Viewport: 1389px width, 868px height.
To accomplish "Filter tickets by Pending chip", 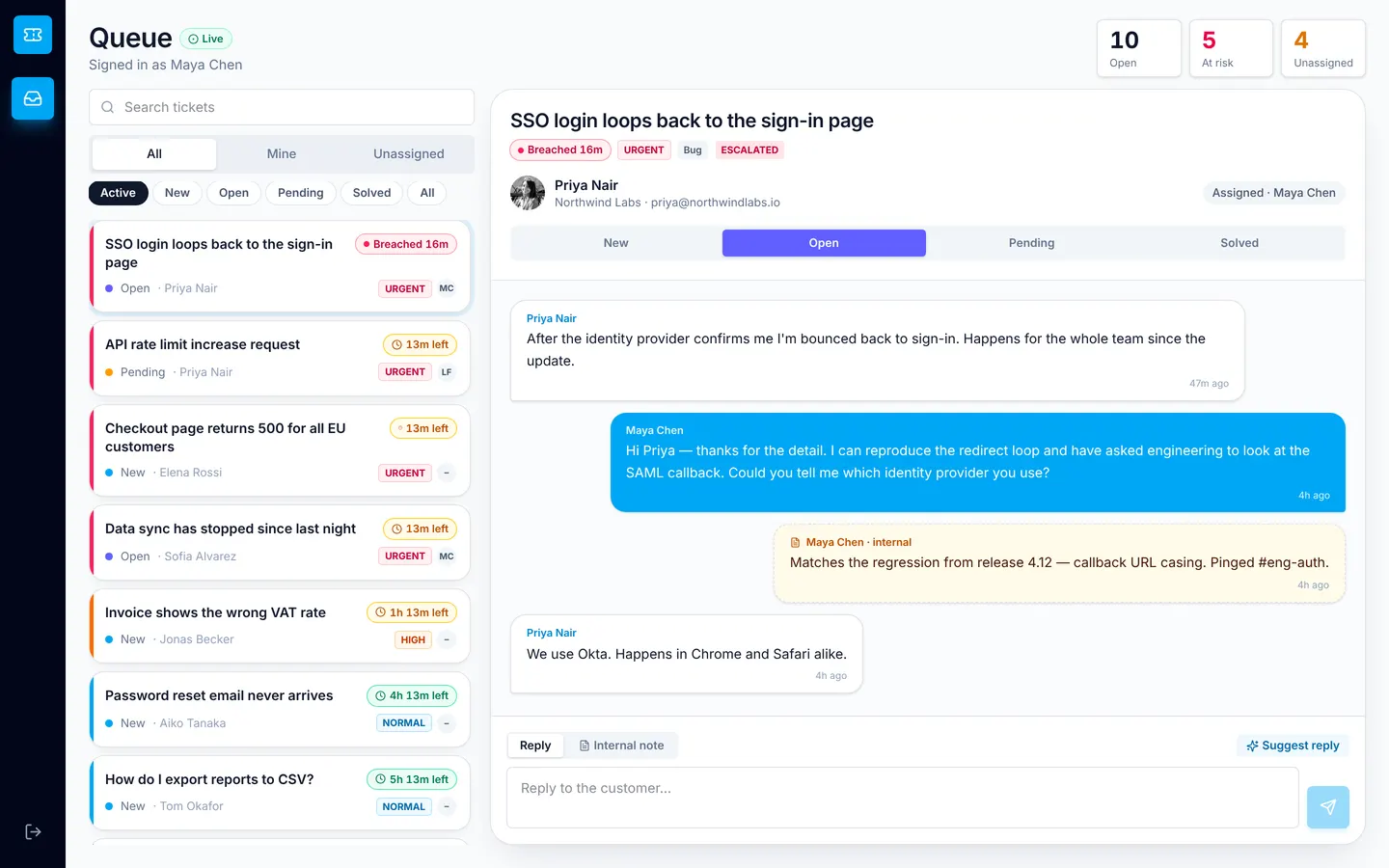I will pyautogui.click(x=301, y=193).
